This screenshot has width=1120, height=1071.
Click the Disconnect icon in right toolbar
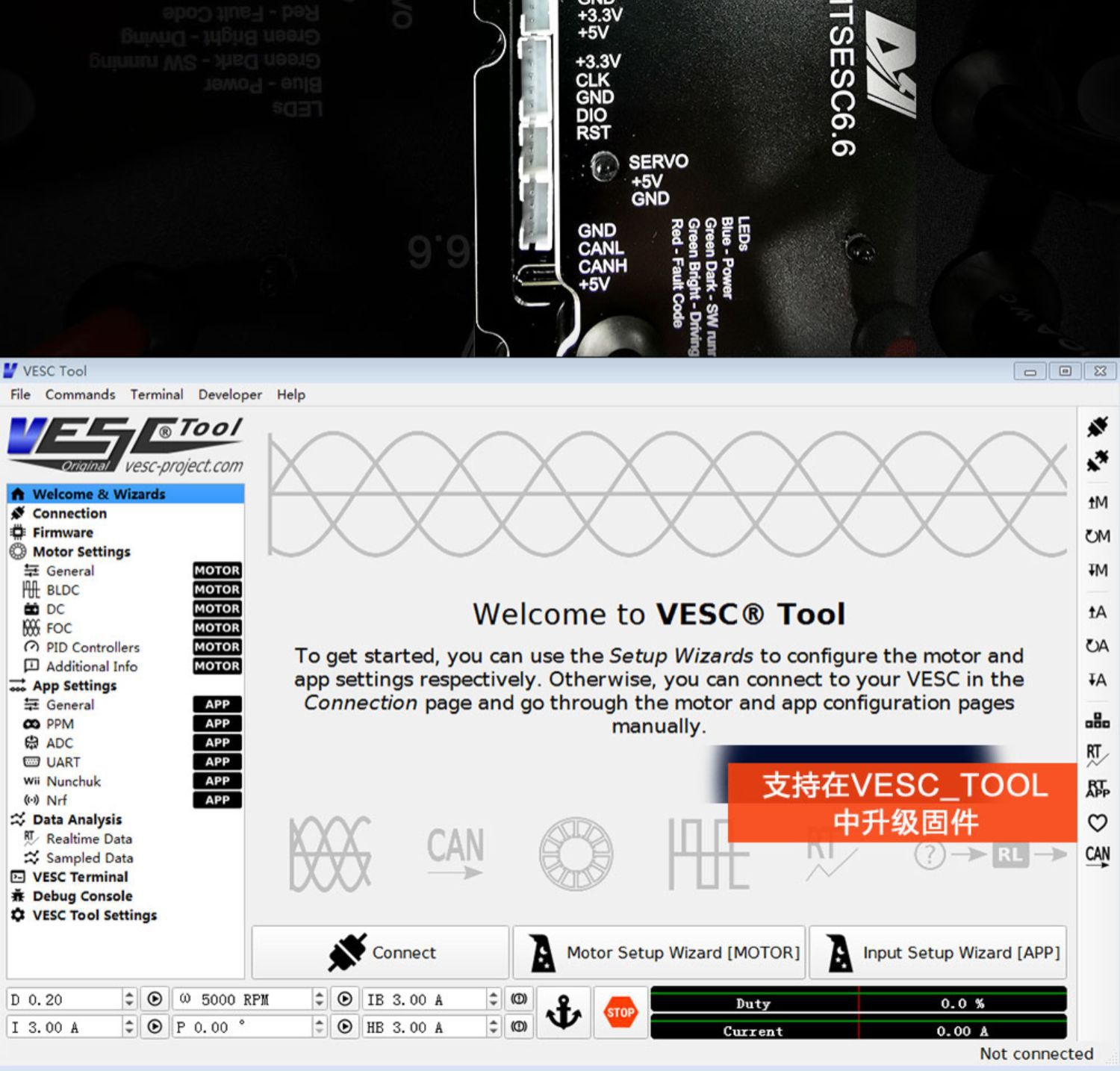1097,462
